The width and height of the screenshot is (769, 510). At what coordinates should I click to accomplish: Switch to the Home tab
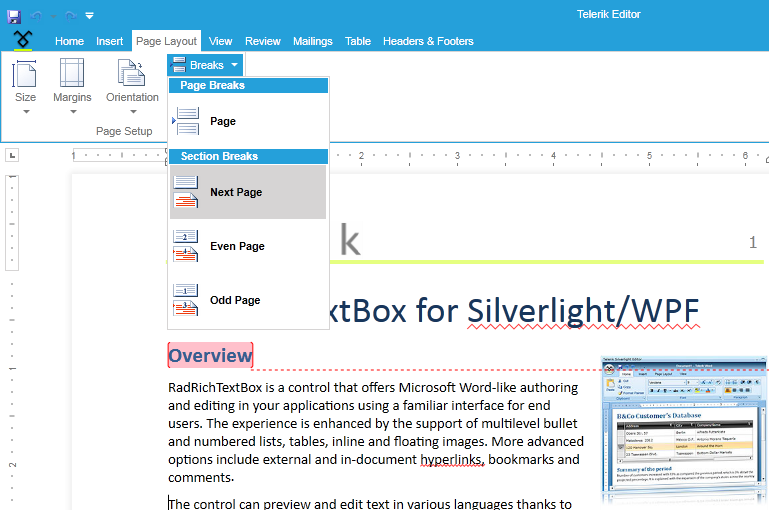click(69, 41)
